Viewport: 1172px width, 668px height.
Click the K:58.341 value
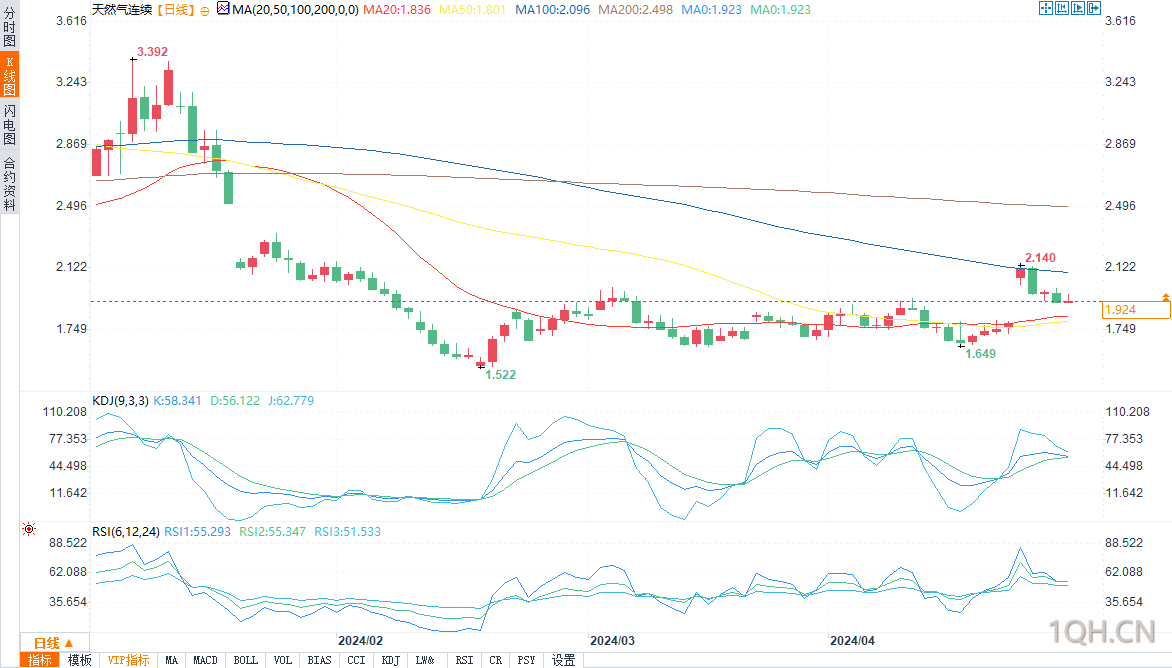coord(177,401)
